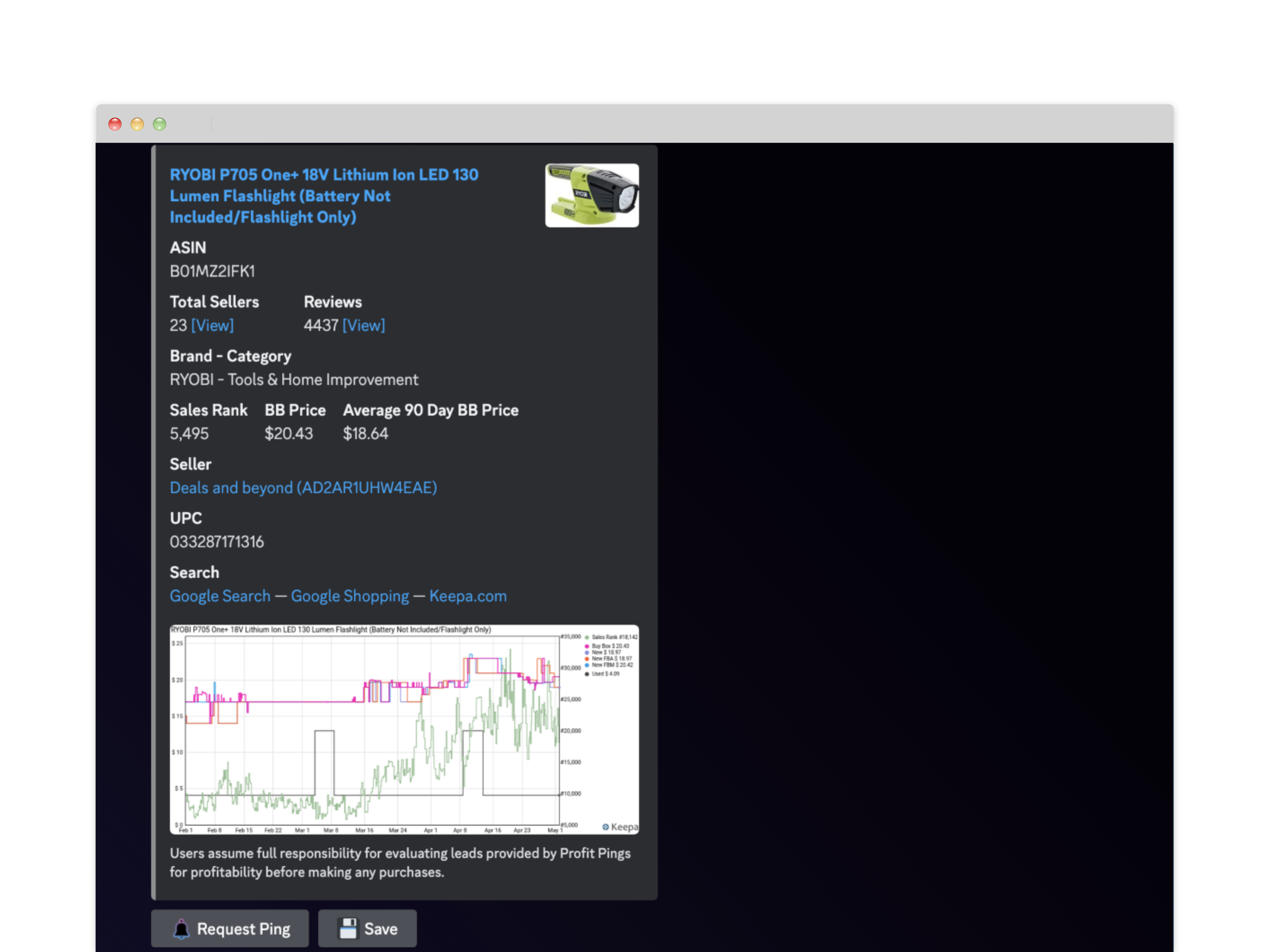Viewport: 1270px width, 952px height.
Task: Click the bell icon on Request Ping
Action: click(181, 929)
